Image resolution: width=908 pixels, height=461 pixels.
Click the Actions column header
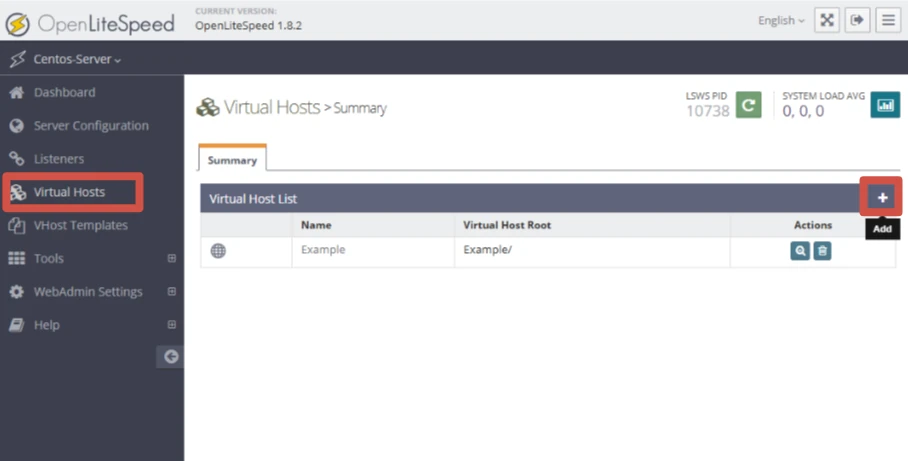812,225
